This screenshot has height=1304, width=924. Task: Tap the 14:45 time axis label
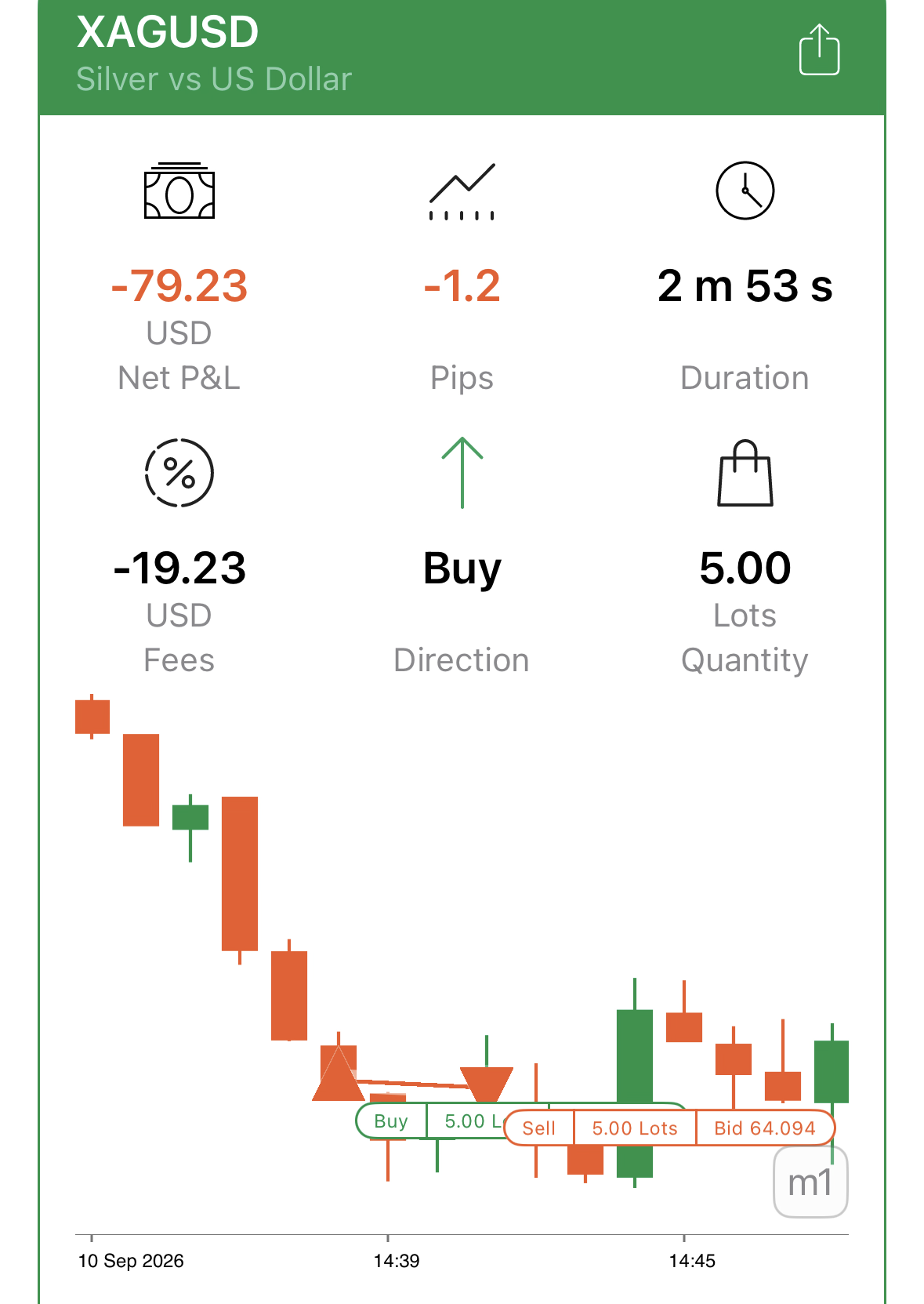coord(692,1261)
